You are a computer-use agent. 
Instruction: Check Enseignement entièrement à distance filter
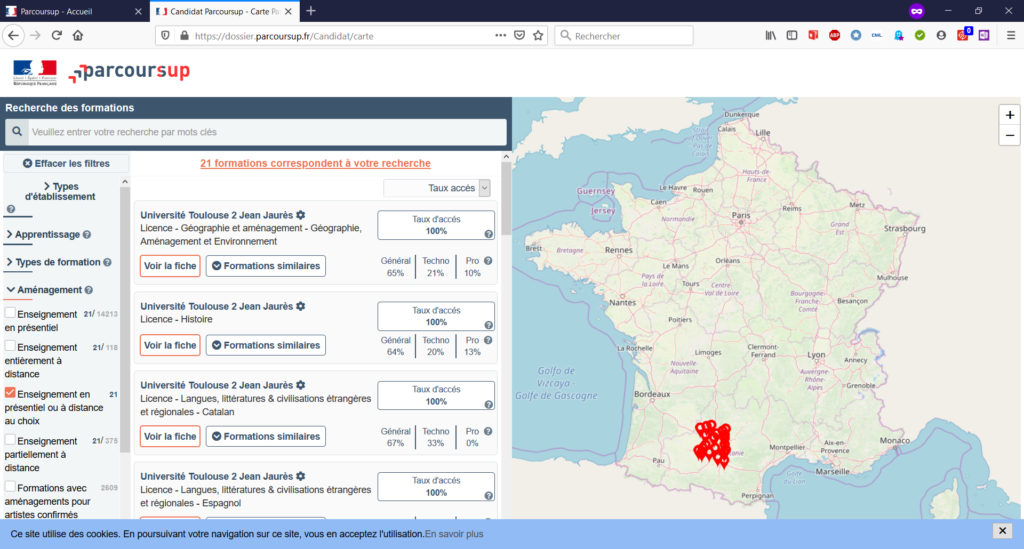point(10,345)
